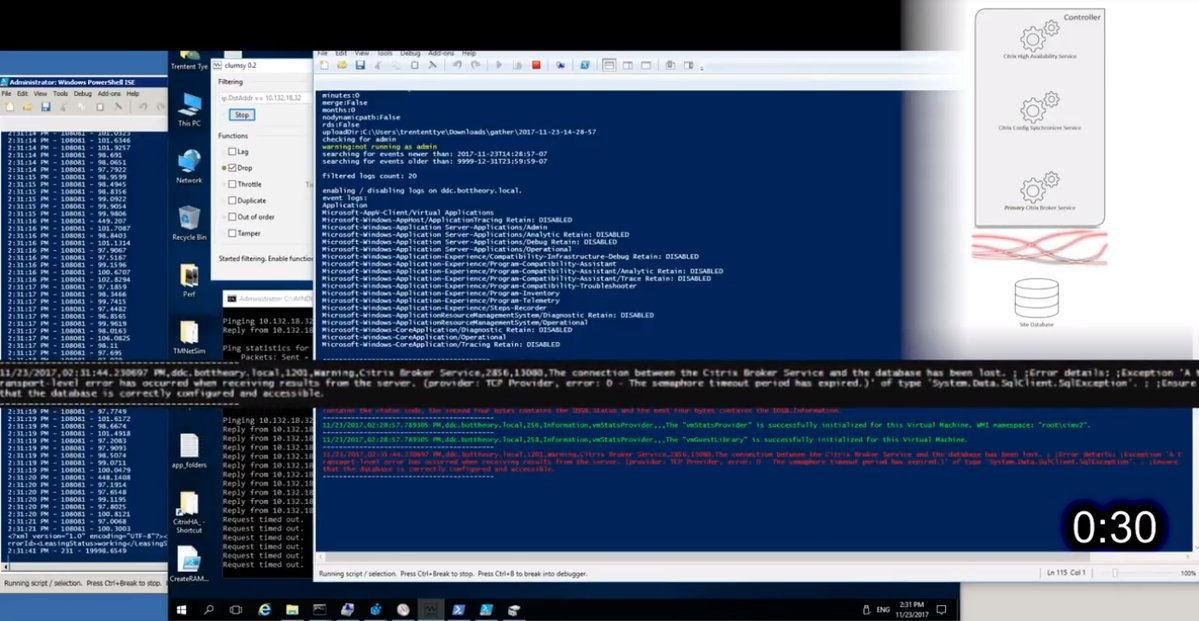Click the New script toolbar icon

[x=324, y=65]
